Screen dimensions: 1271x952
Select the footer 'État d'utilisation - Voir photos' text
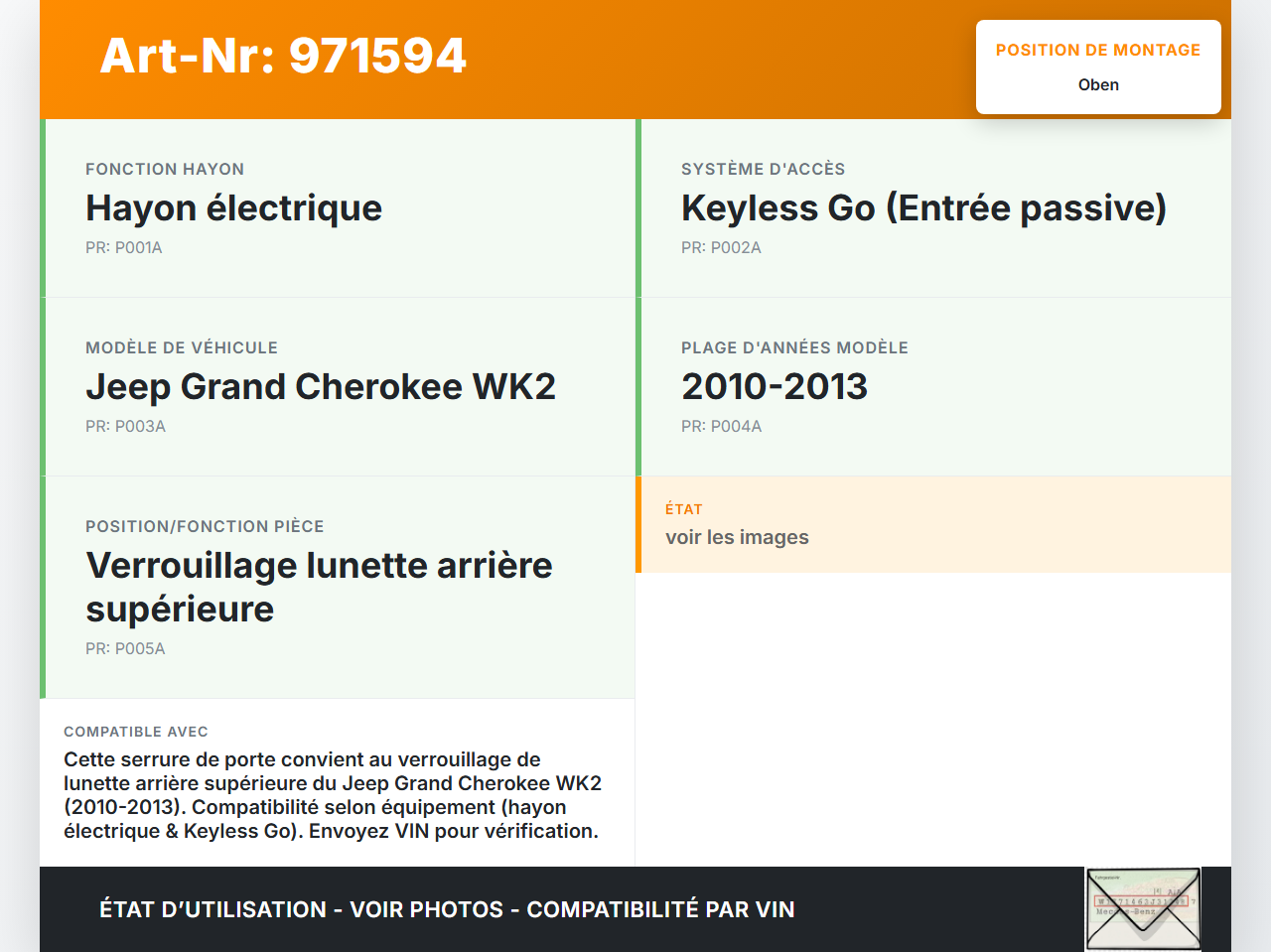[447, 909]
